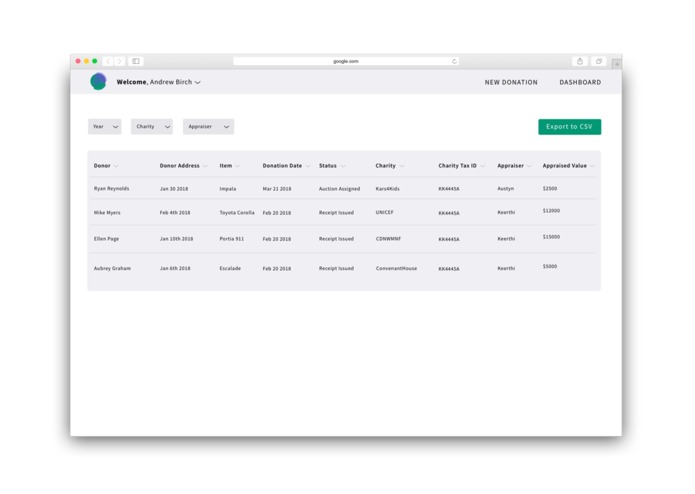
Task: Click the Impala item cell
Action: pos(228,189)
